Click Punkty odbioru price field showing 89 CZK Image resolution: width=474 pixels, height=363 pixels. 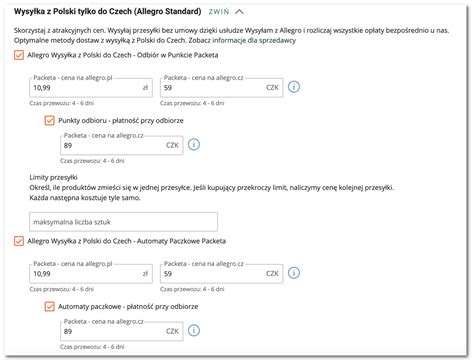point(122,146)
